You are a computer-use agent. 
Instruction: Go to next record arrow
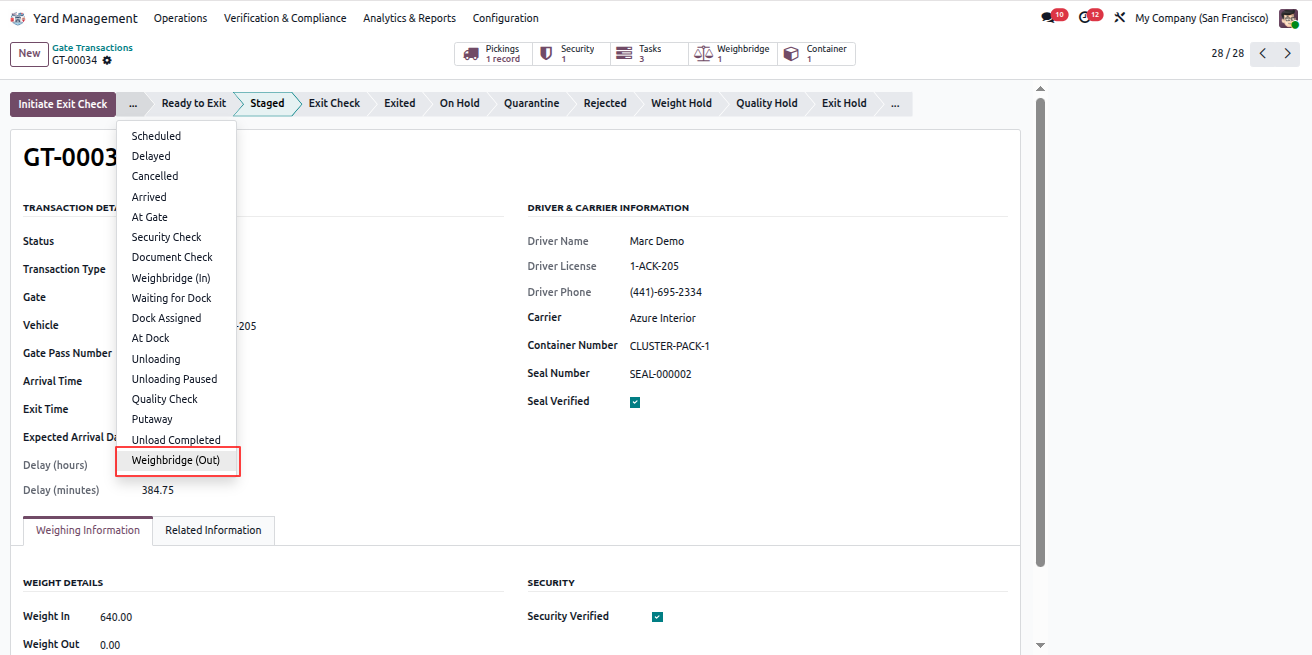point(1287,54)
